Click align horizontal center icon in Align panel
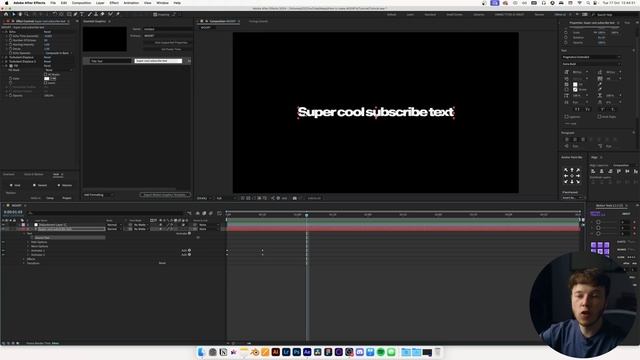Viewport: 640px width, 360px height. (602, 171)
